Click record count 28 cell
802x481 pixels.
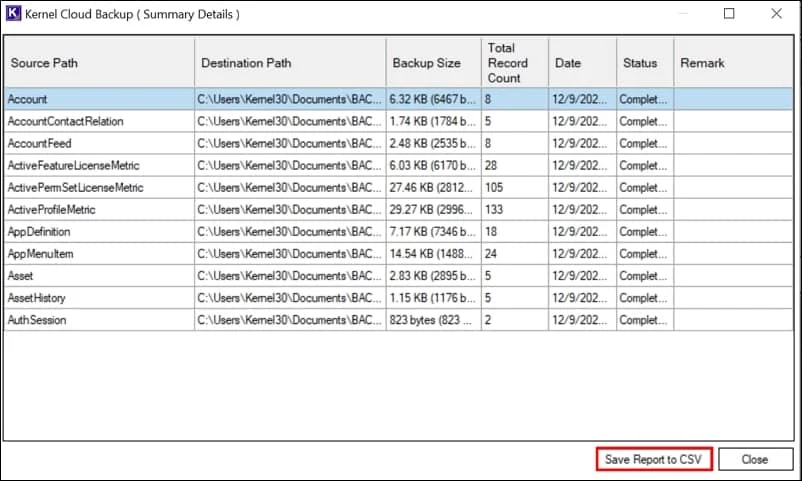click(x=515, y=165)
